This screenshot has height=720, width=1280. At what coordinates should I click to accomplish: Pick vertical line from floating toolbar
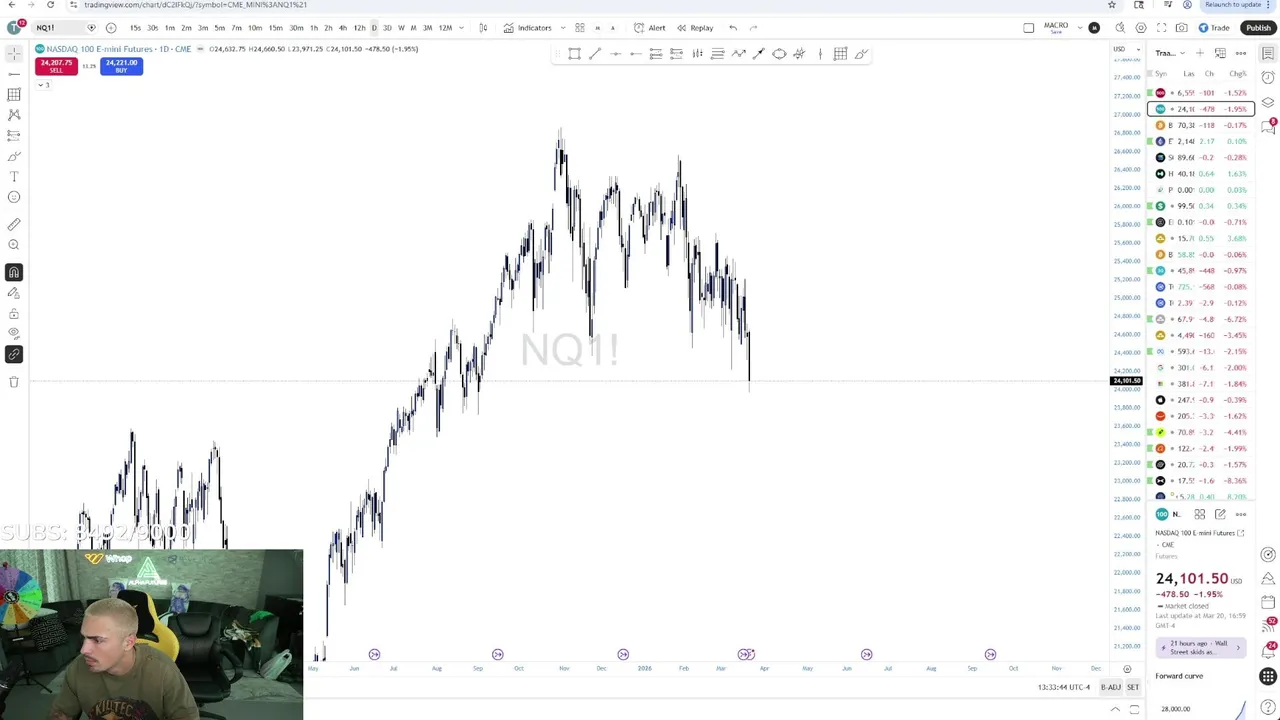(820, 54)
